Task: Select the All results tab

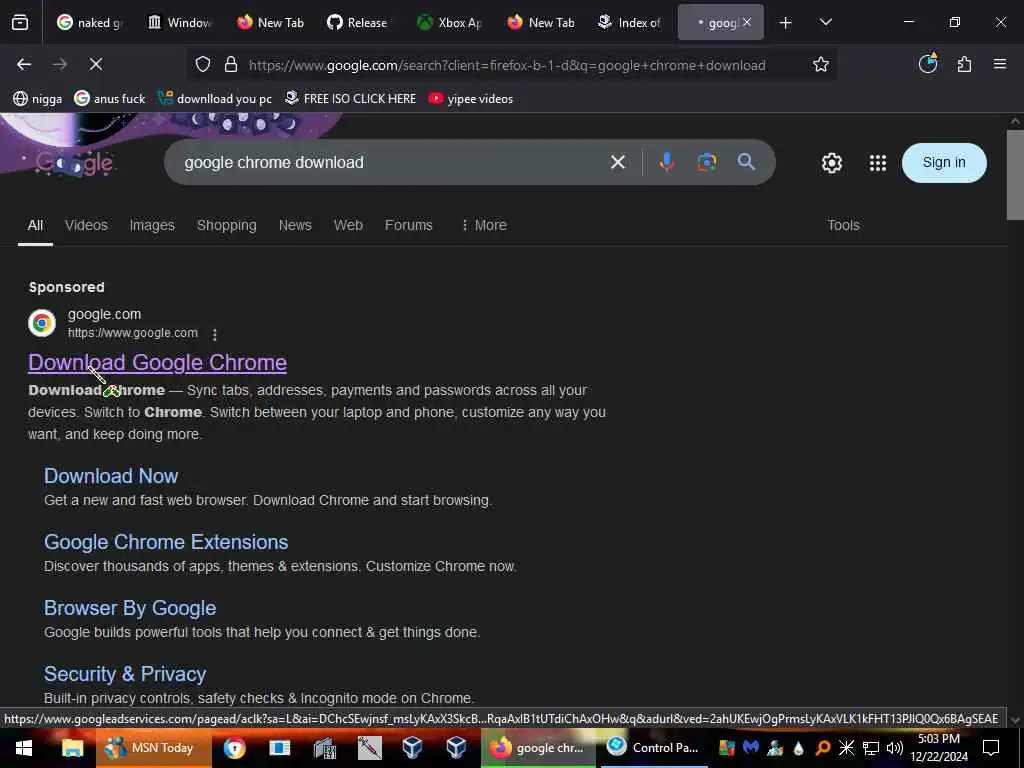Action: point(35,225)
